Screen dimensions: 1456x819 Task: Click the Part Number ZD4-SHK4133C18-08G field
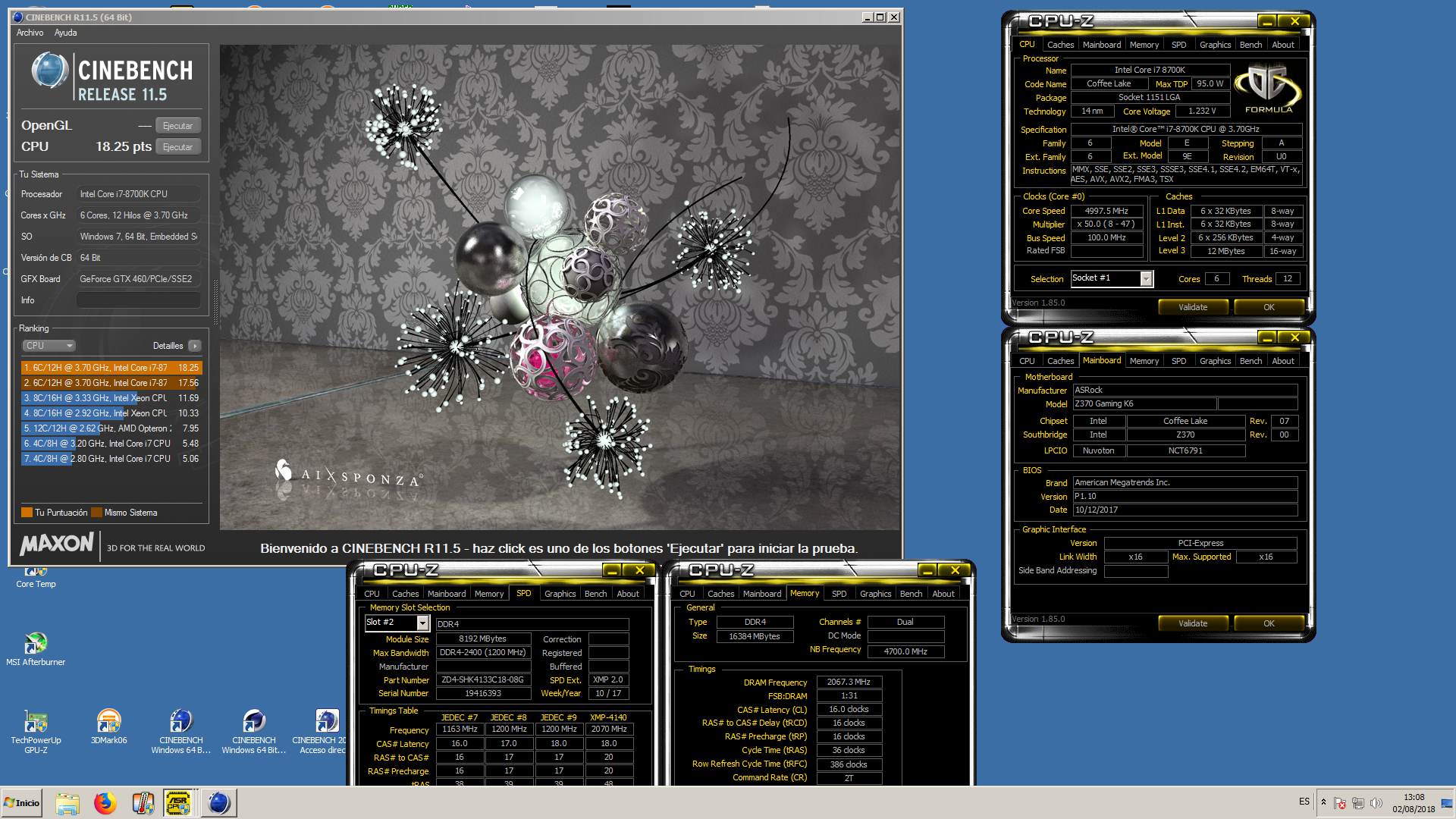(483, 680)
